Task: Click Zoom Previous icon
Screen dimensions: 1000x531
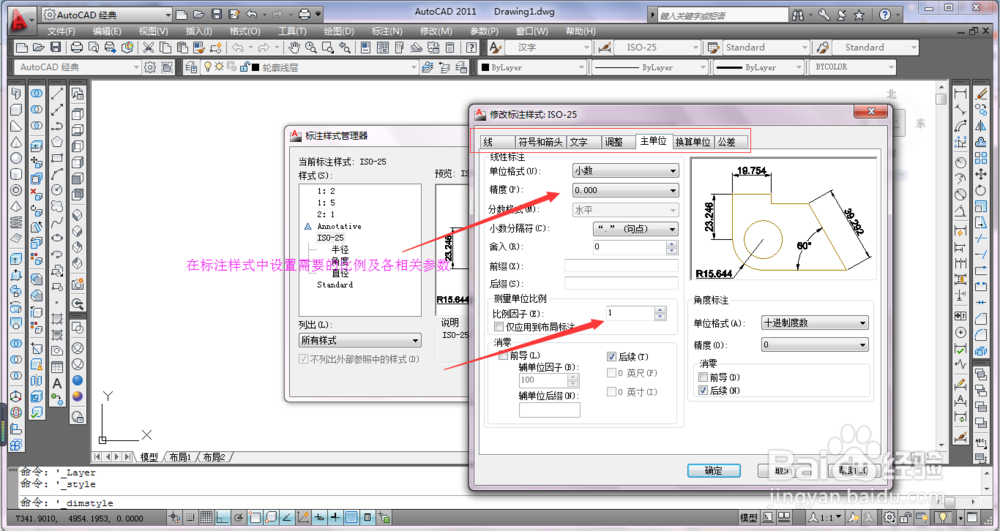Action: point(345,47)
